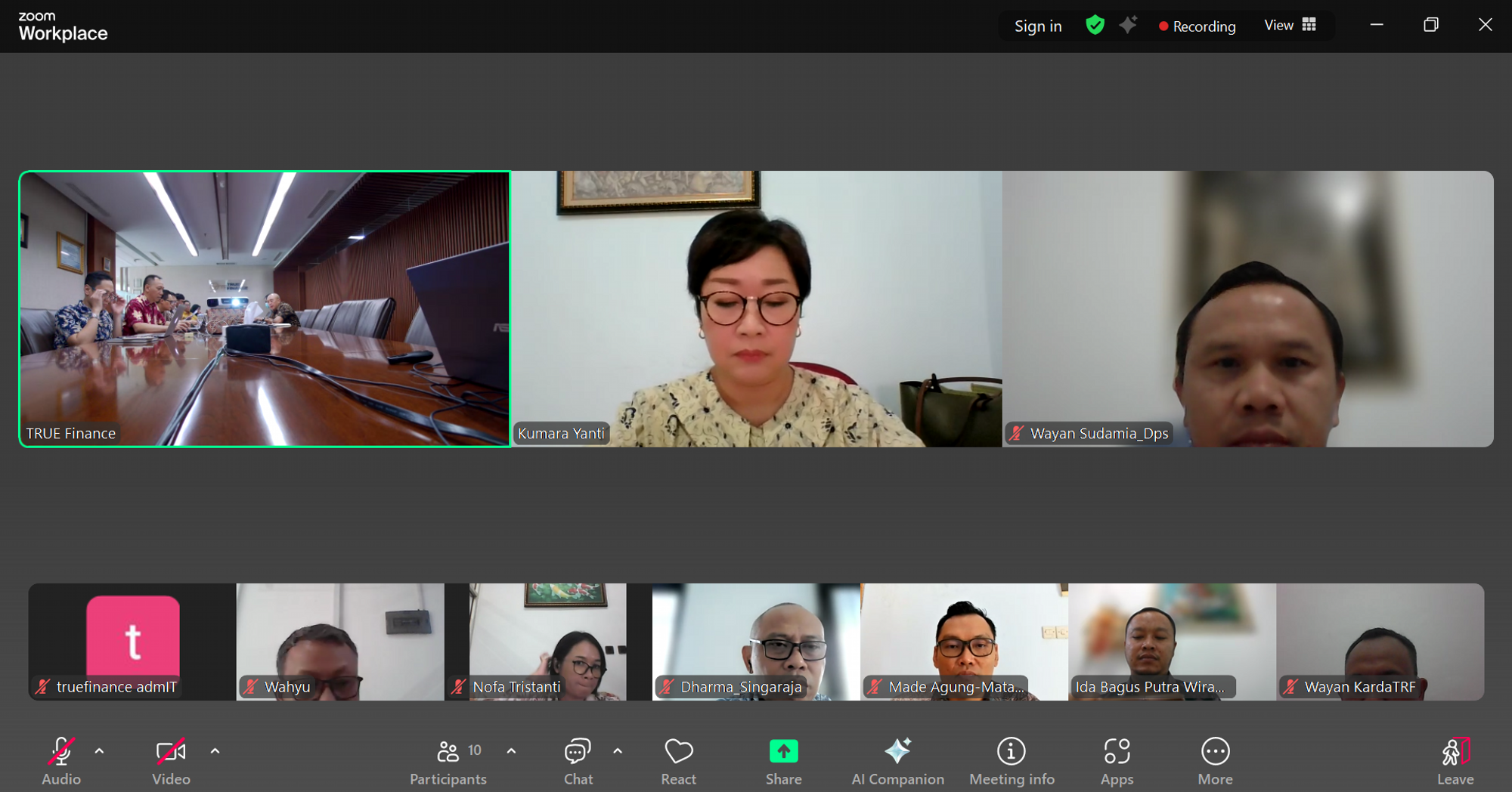Leave the meeting

[x=1455, y=761]
